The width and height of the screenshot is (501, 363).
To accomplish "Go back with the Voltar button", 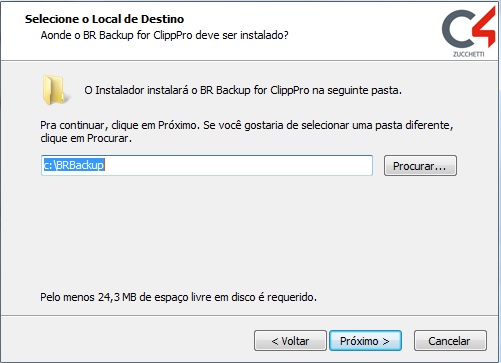I will click(290, 341).
